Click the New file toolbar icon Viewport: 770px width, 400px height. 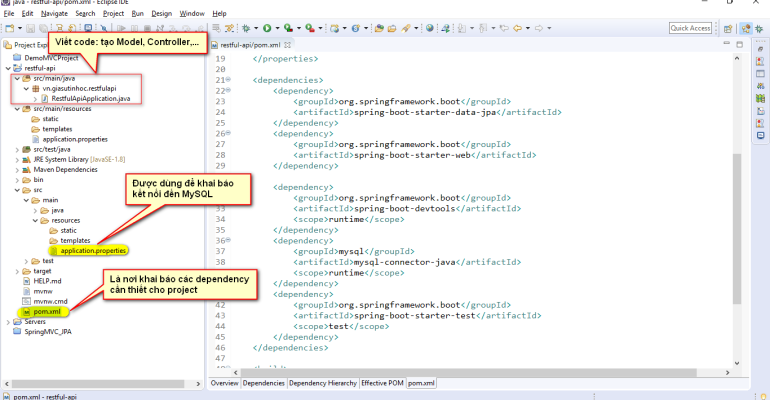click(10, 28)
